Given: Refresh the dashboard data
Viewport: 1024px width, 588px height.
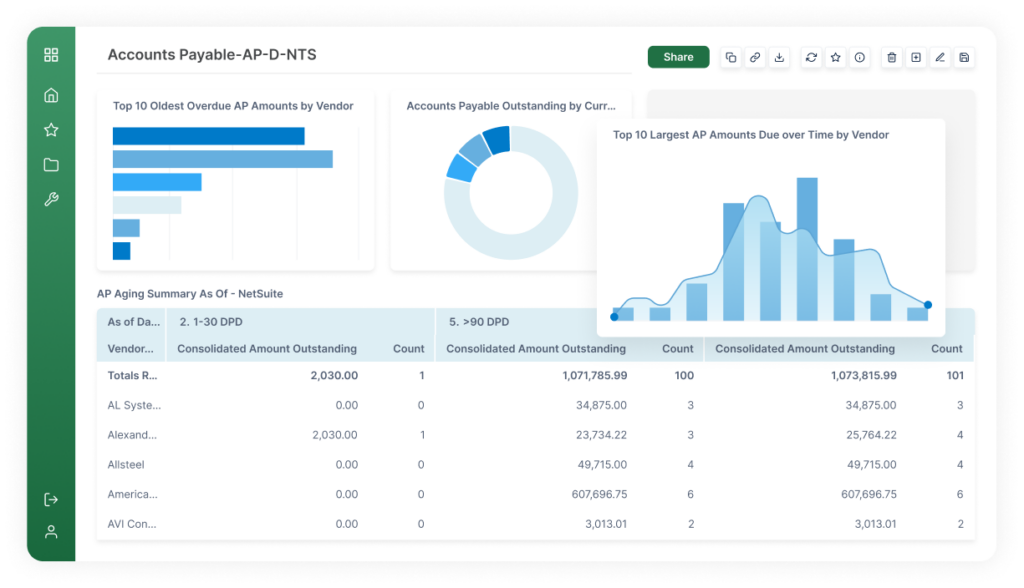Looking at the screenshot, I should click(811, 57).
